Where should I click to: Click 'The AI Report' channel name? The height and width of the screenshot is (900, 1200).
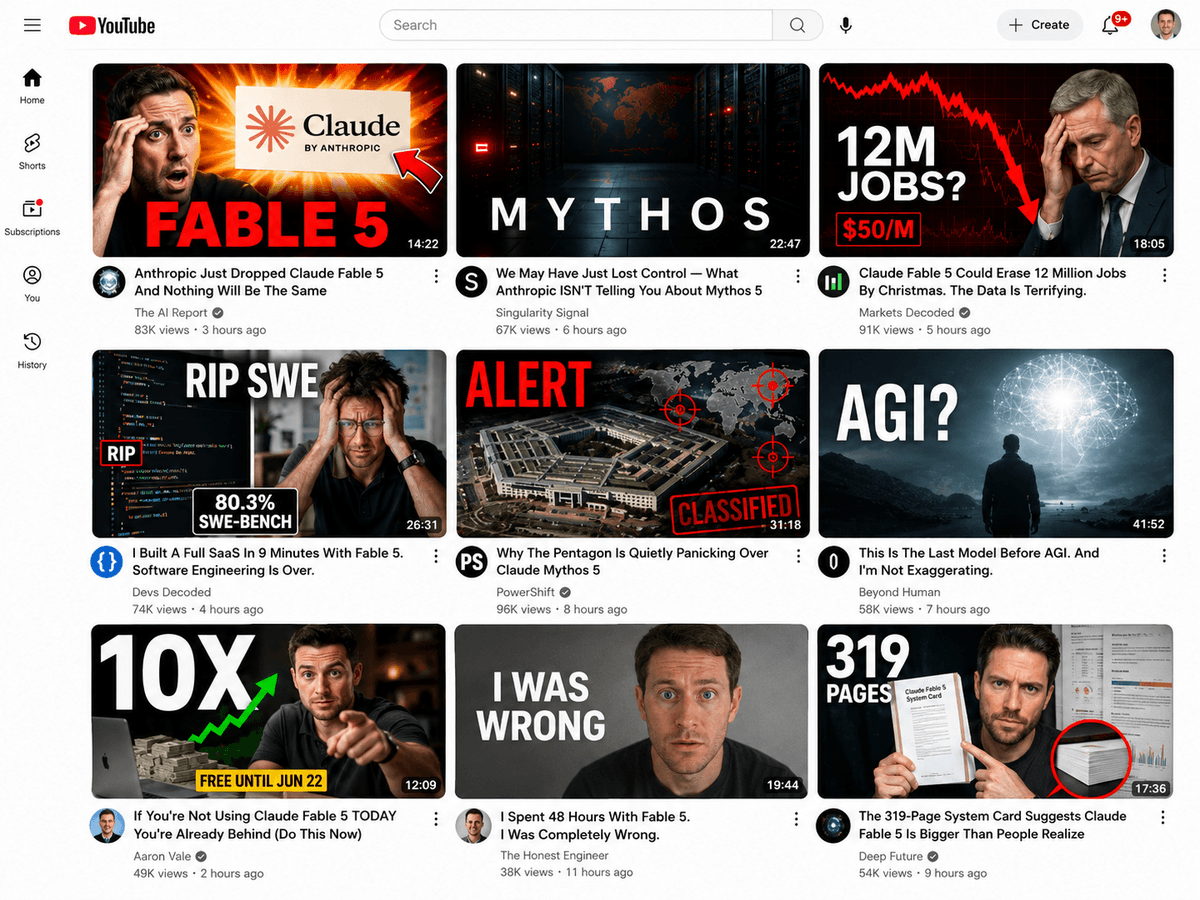(x=171, y=312)
